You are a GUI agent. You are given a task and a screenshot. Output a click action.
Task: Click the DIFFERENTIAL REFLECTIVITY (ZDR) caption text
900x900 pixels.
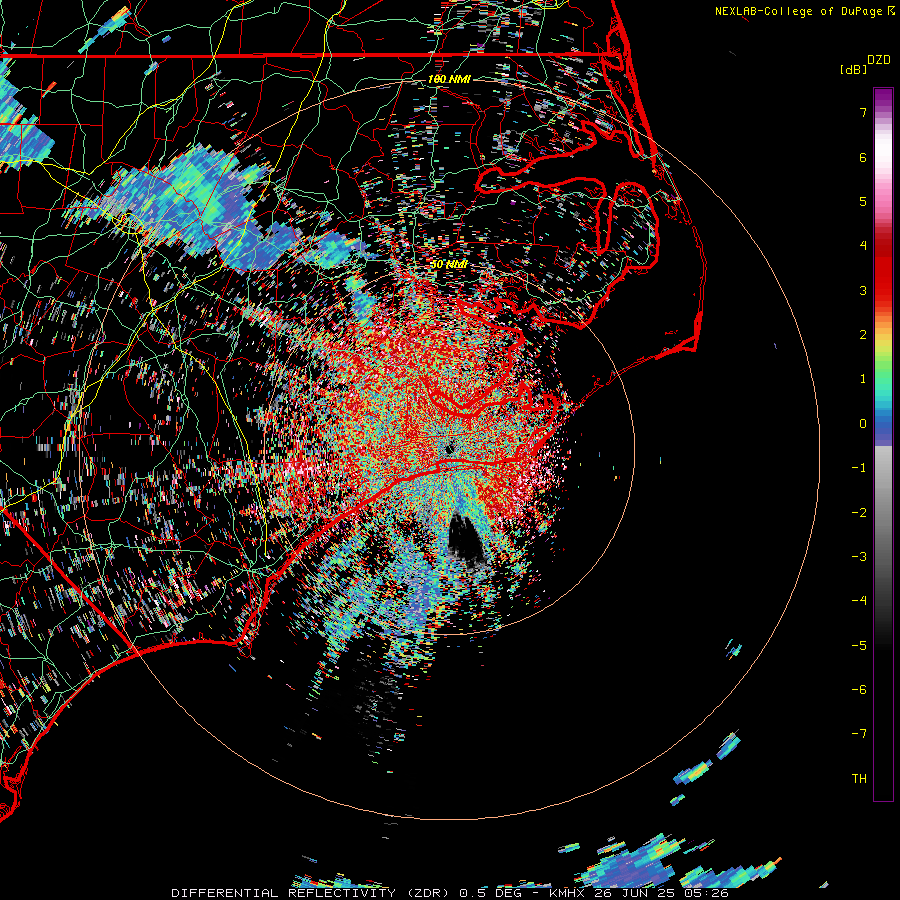click(312, 893)
